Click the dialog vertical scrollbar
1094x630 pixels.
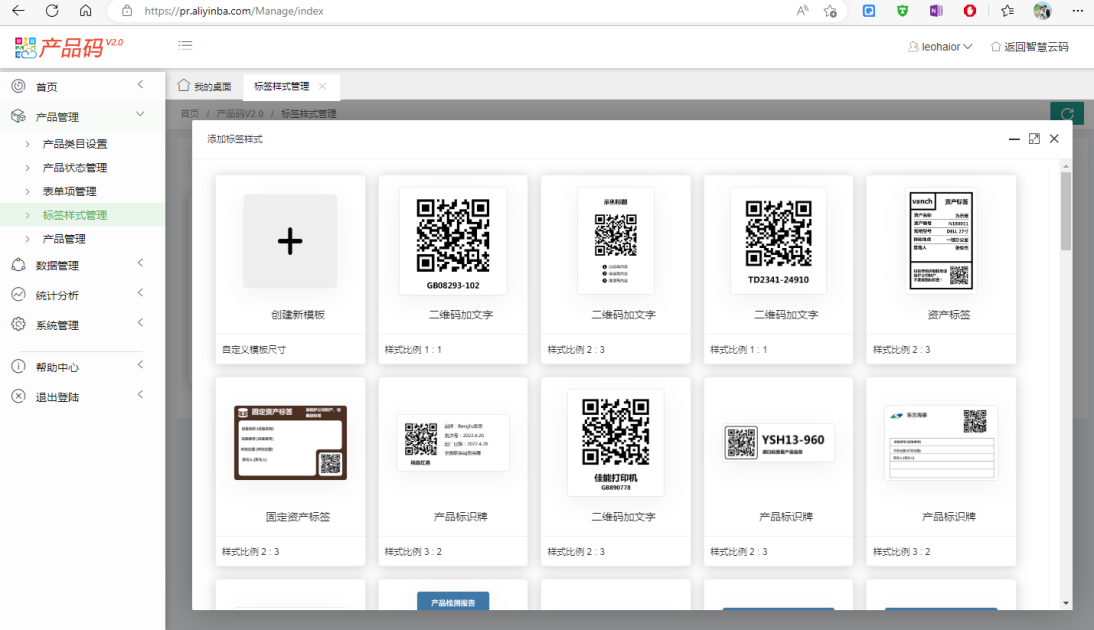coord(1066,211)
